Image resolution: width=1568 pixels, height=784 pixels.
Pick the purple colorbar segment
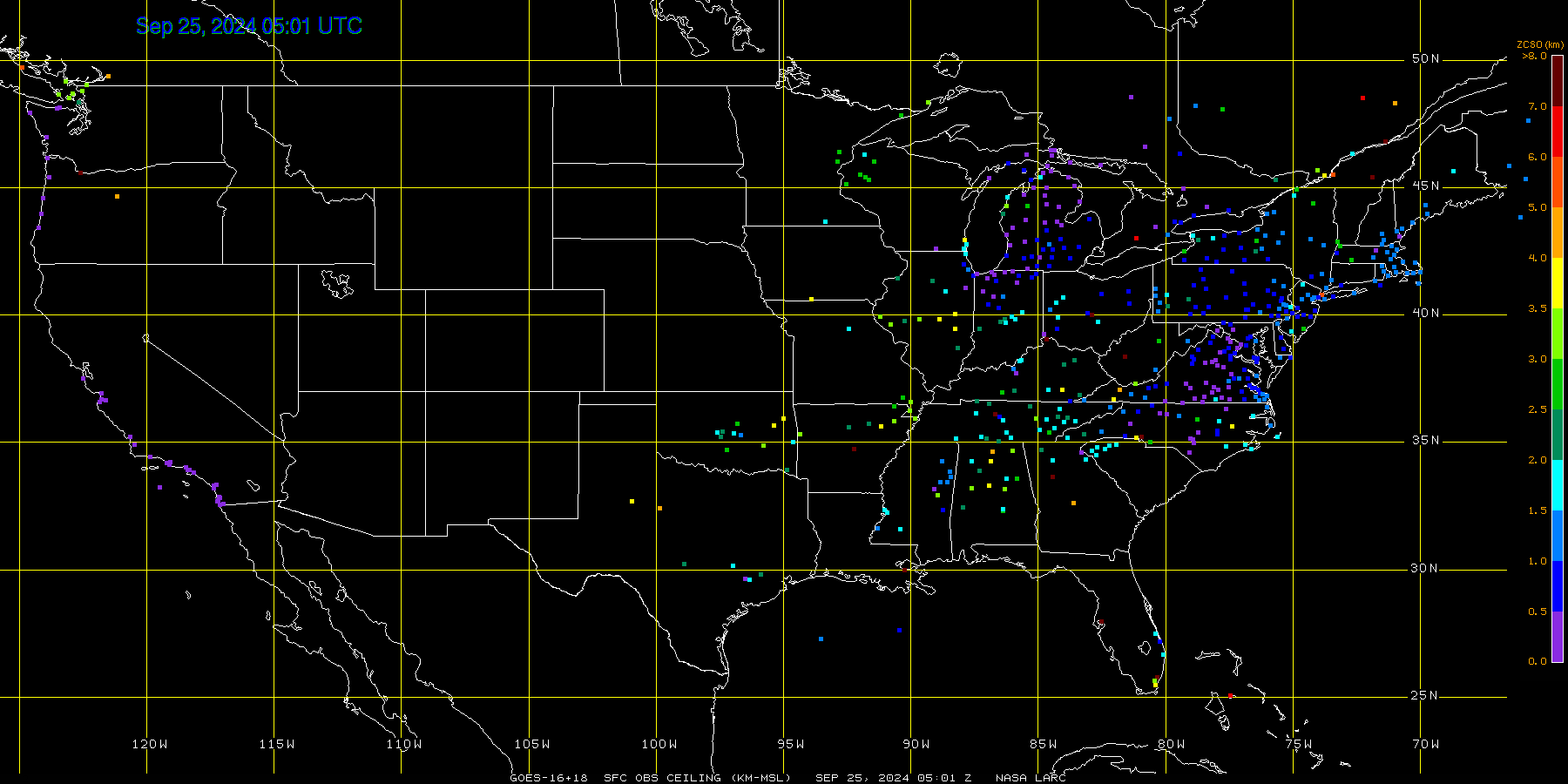1558,637
